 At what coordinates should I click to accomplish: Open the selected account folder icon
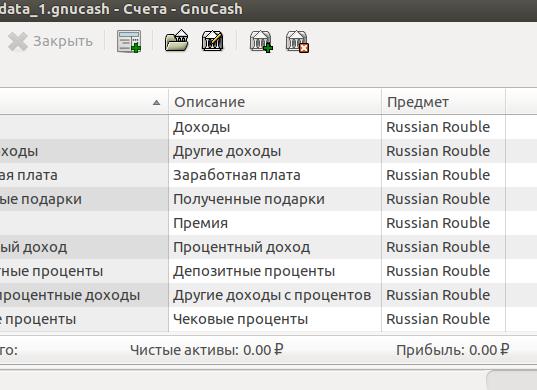tap(176, 41)
